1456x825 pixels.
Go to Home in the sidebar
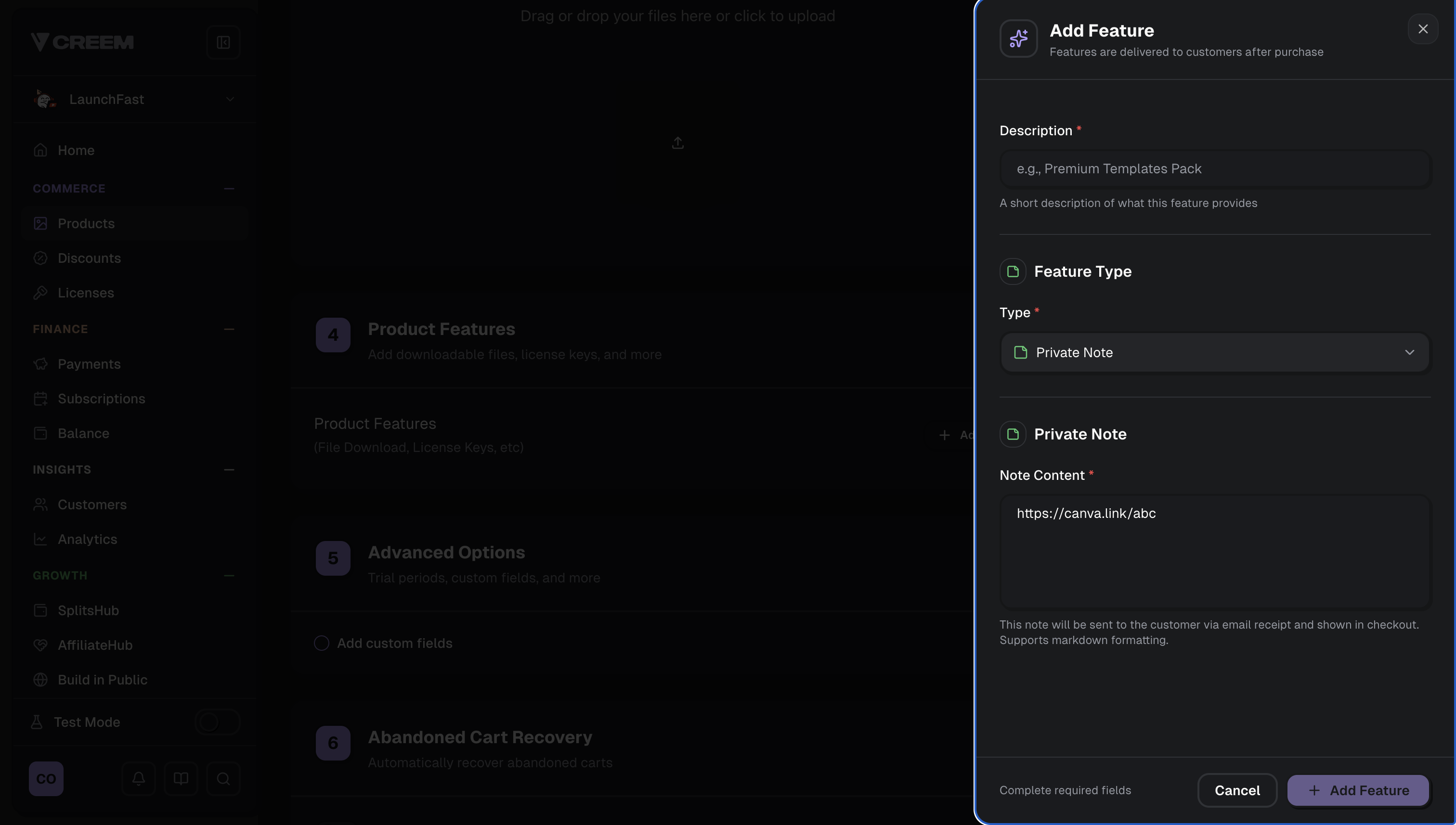point(134,150)
